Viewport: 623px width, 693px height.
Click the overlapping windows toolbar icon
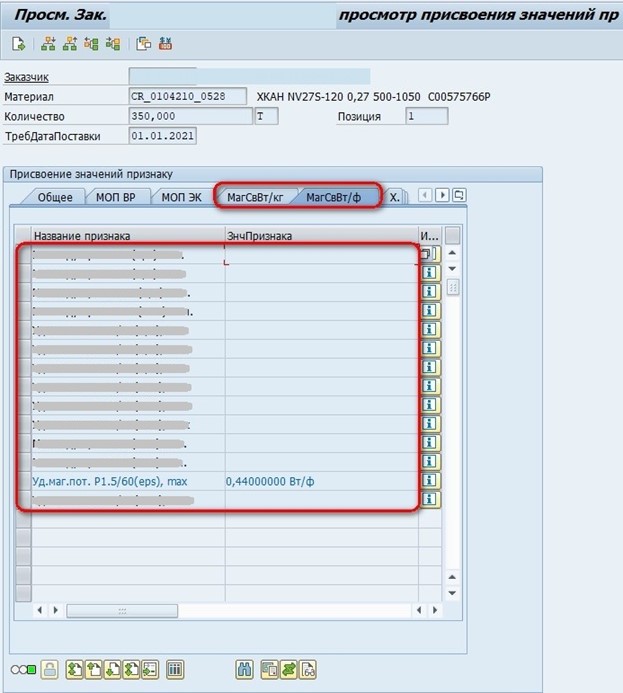(144, 44)
